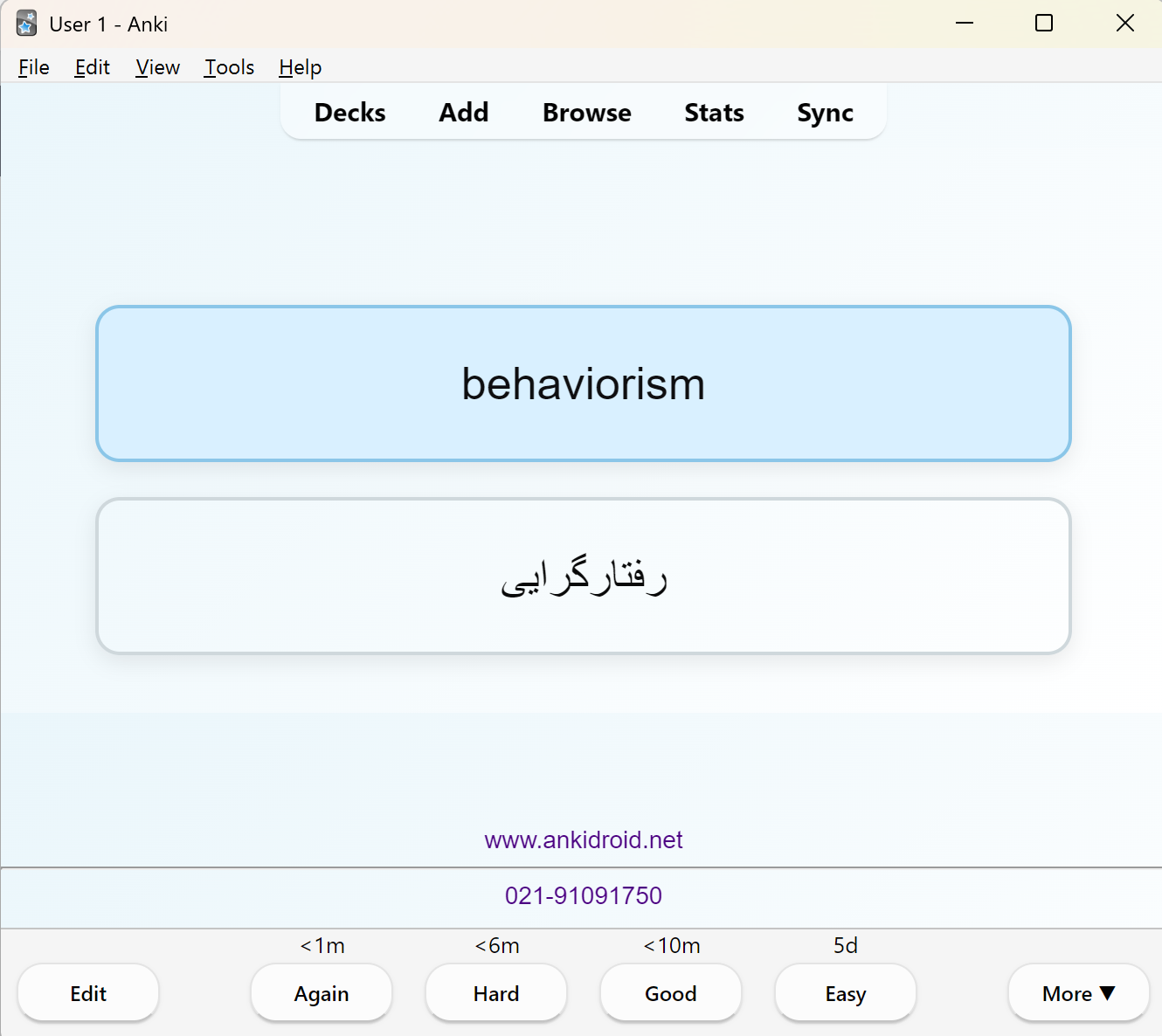
Task: Go to Decks screen
Action: pos(349,113)
